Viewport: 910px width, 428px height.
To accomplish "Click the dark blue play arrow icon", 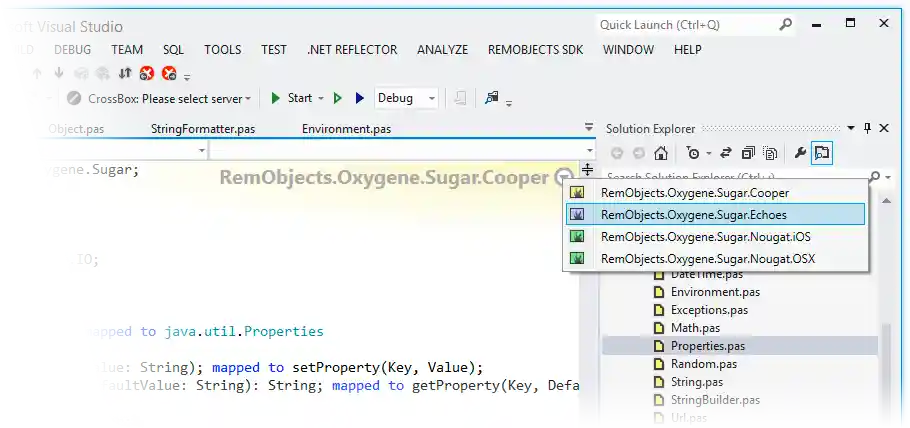I will [359, 98].
